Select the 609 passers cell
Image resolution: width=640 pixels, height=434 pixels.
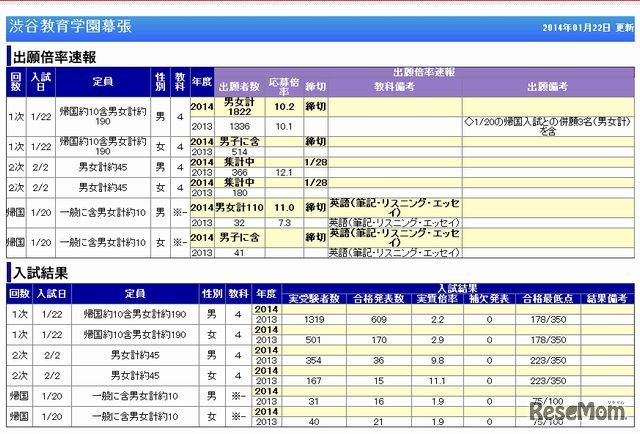click(x=379, y=319)
